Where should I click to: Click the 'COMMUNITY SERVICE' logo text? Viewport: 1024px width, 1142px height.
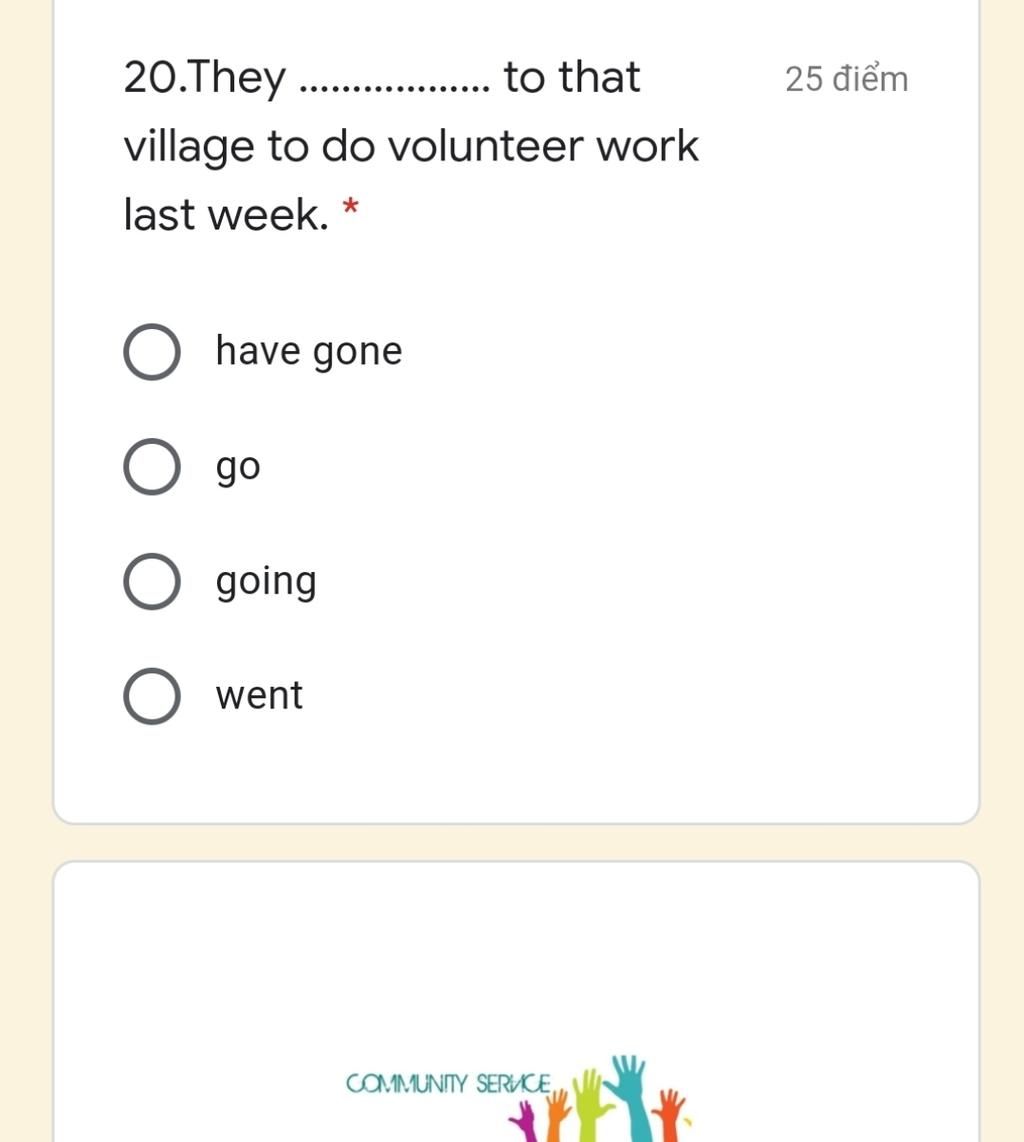click(448, 1084)
